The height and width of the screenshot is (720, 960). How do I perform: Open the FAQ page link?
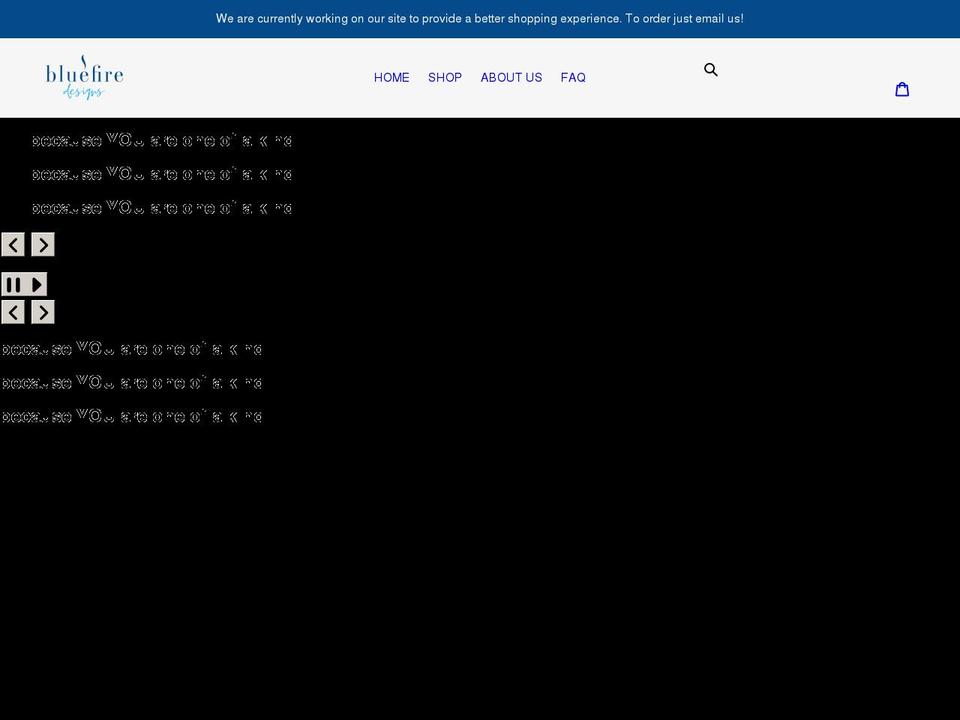[573, 77]
